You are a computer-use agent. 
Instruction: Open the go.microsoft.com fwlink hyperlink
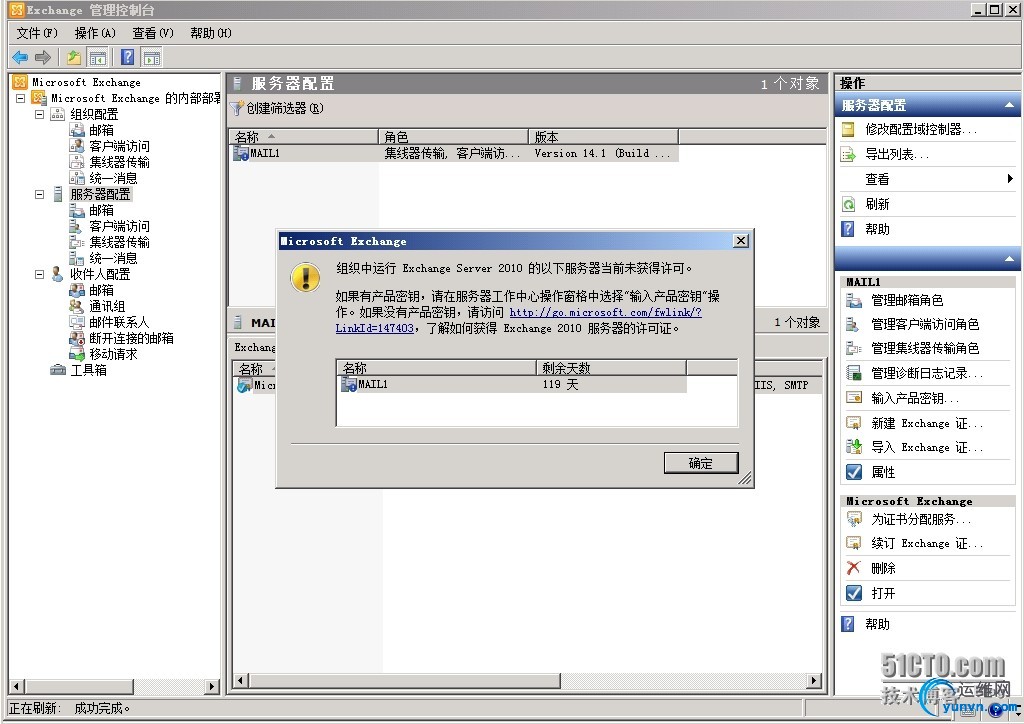(605, 312)
